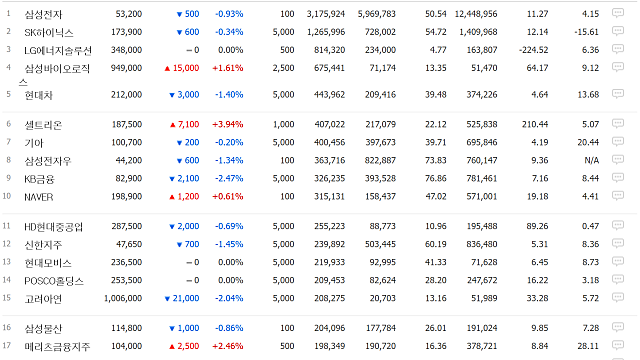The height and width of the screenshot is (360, 640).
Task: Open the 삼성전자 stock link
Action: (43, 15)
